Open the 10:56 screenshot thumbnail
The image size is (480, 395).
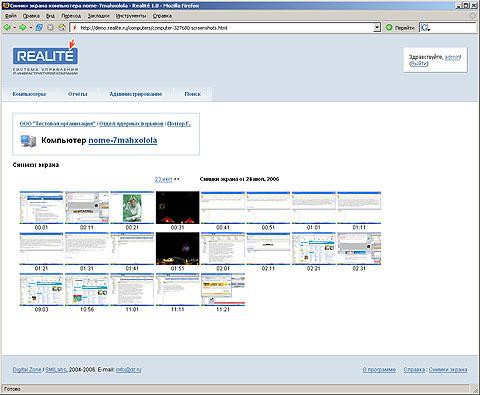(87, 290)
